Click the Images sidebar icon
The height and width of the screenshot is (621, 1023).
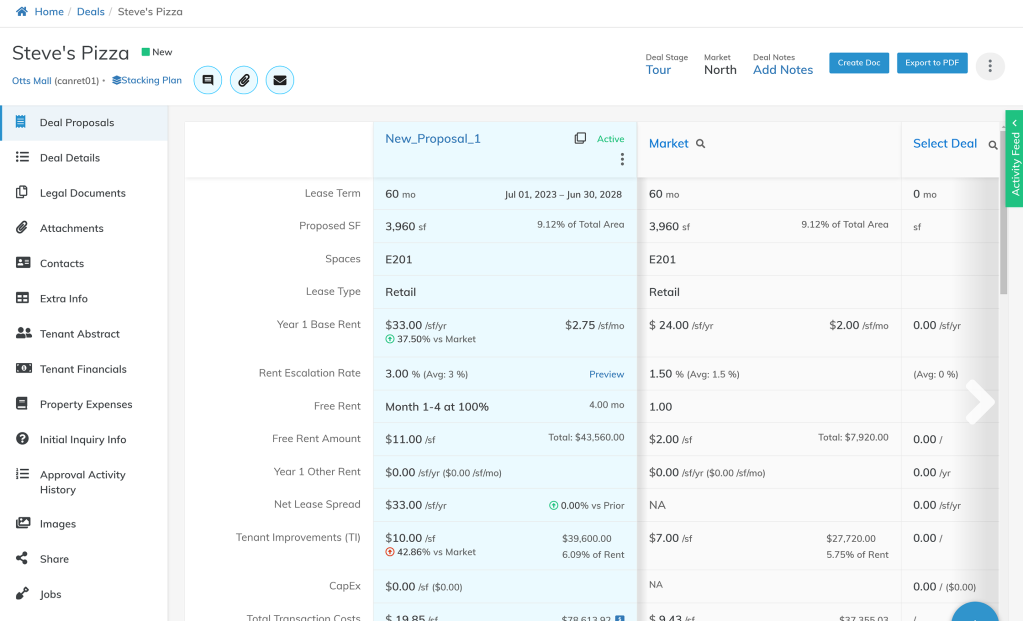23,523
